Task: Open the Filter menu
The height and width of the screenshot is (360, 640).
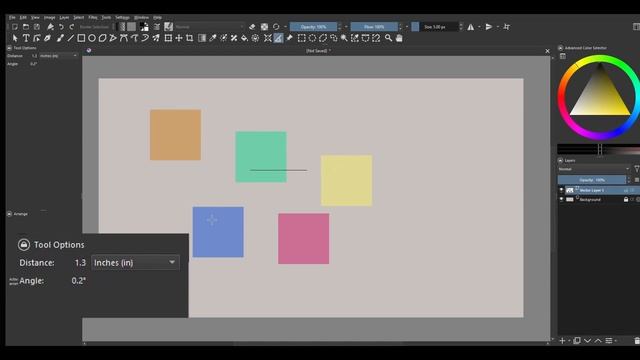Action: (x=93, y=18)
